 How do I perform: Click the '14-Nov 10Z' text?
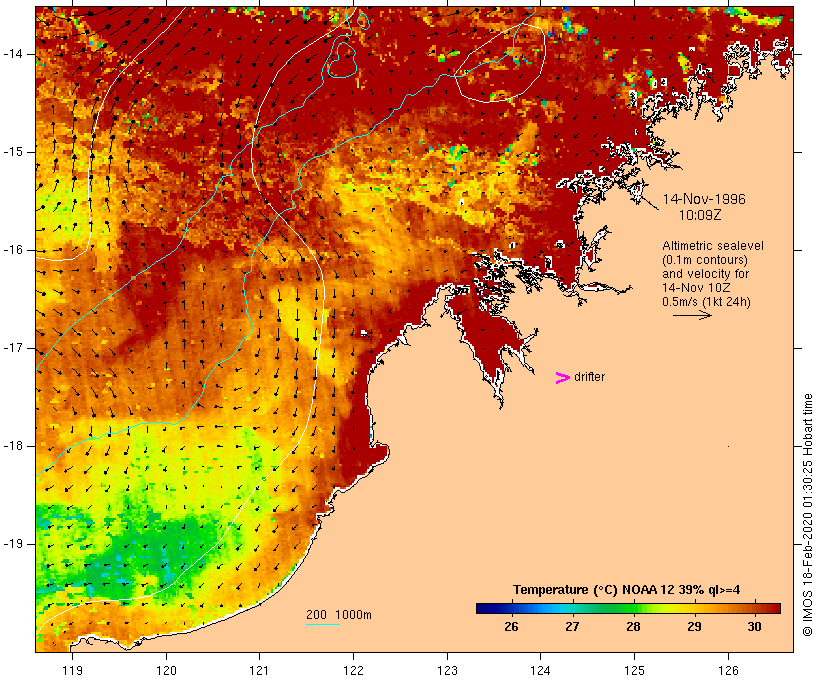click(696, 288)
